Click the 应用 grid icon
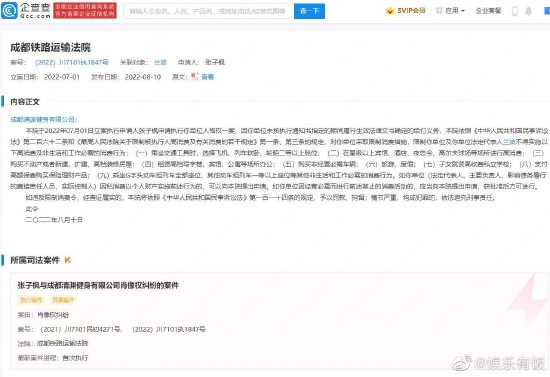 439,11
